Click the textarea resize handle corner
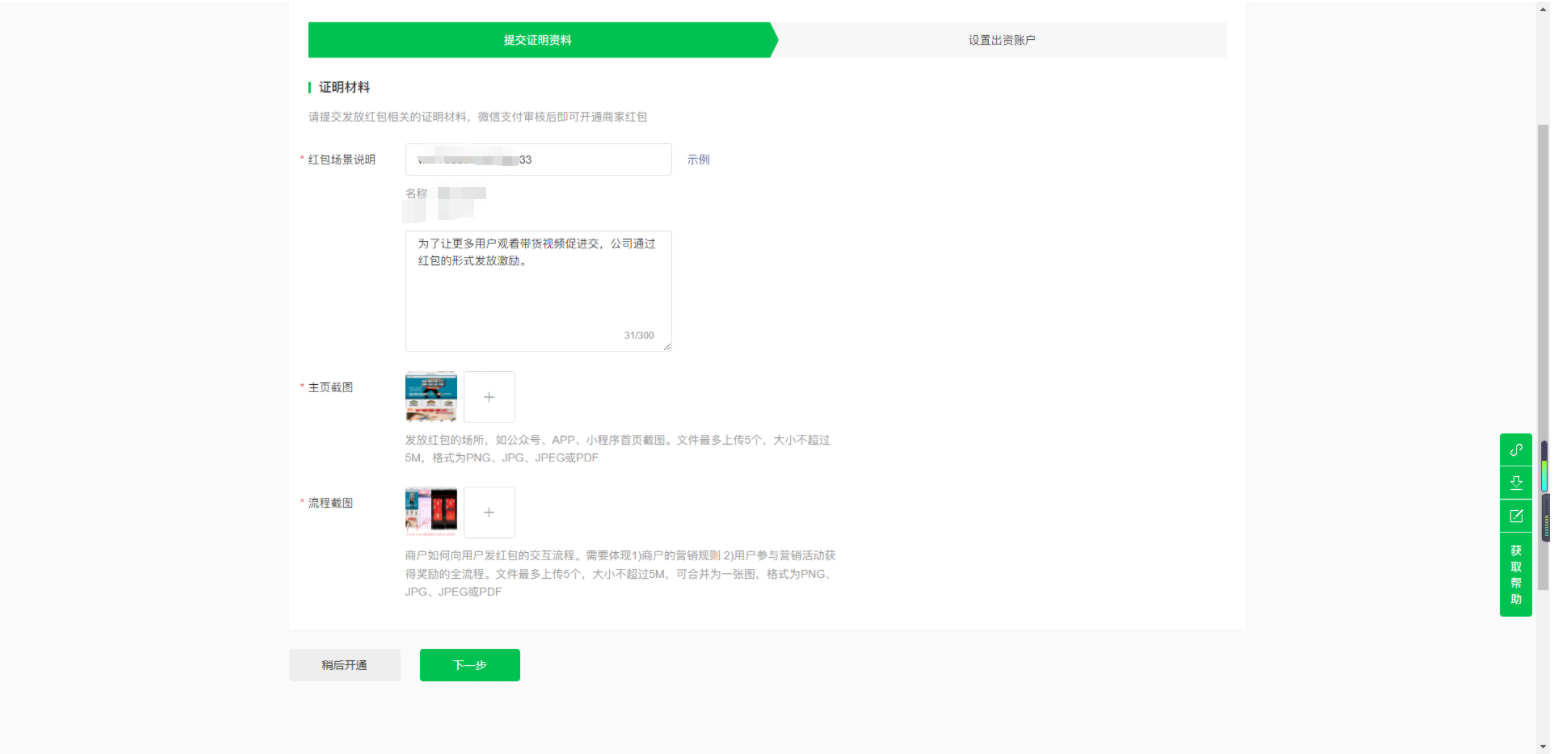 coord(667,347)
